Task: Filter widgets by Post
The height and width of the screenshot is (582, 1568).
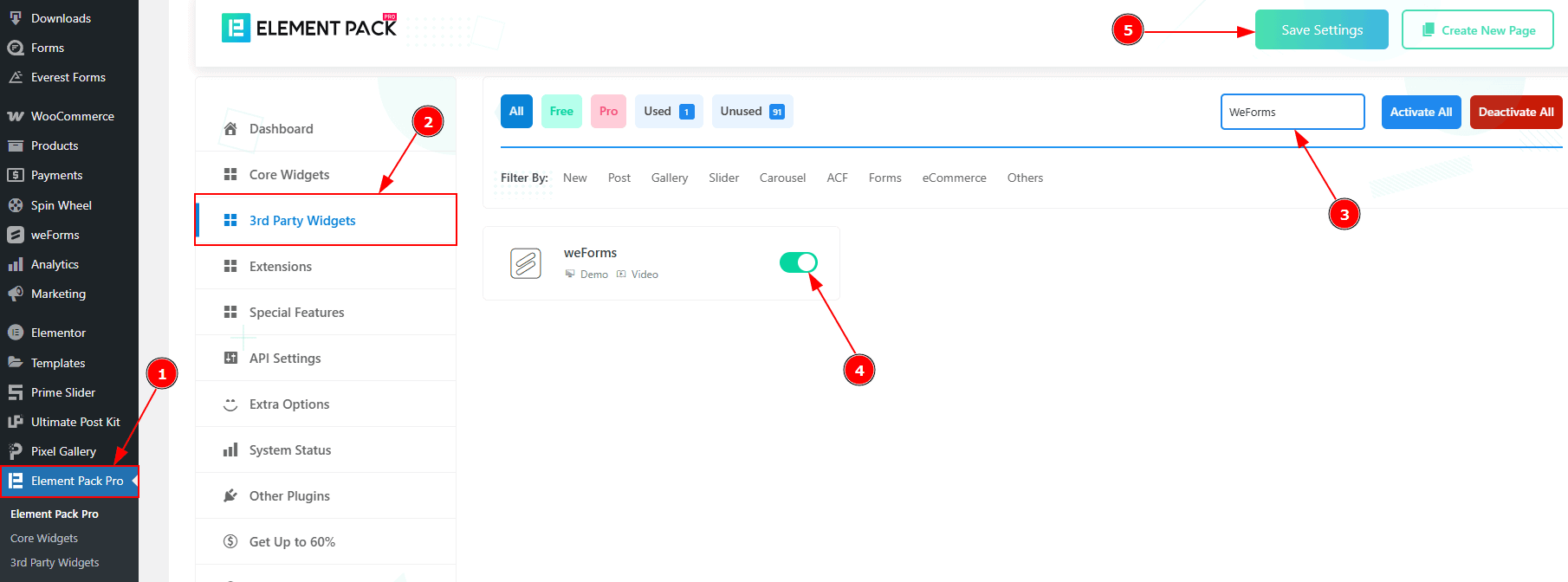Action: pos(619,178)
